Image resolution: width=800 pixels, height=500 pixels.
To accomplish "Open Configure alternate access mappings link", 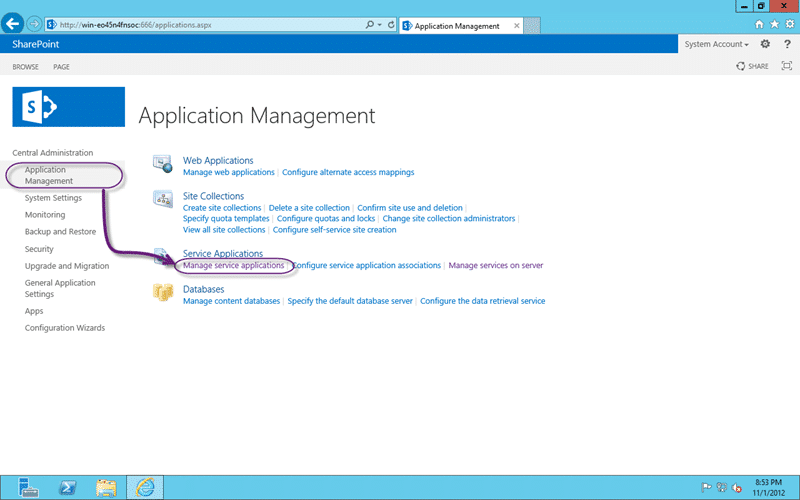I will (x=348, y=172).
